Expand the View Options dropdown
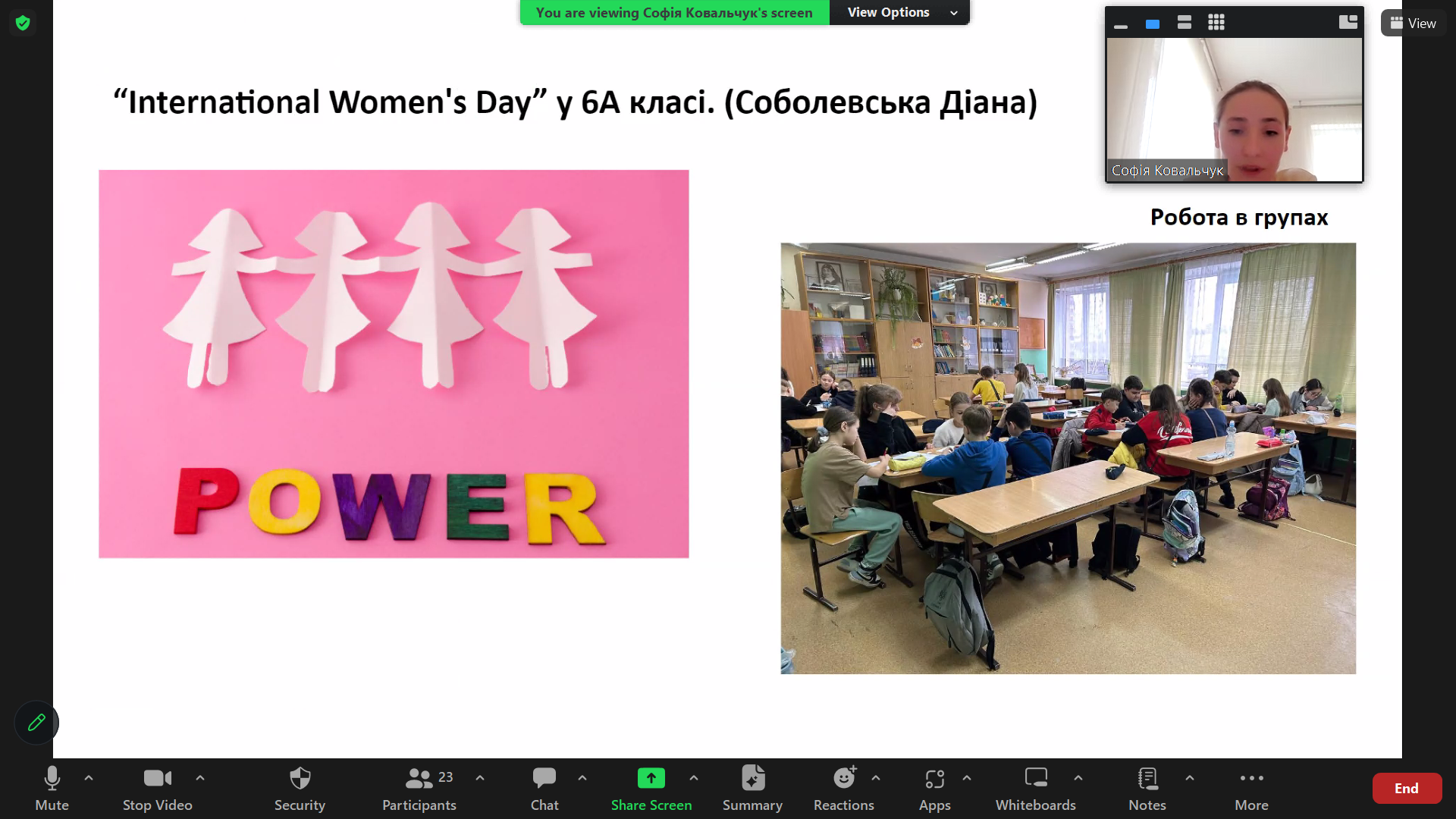 (899, 13)
